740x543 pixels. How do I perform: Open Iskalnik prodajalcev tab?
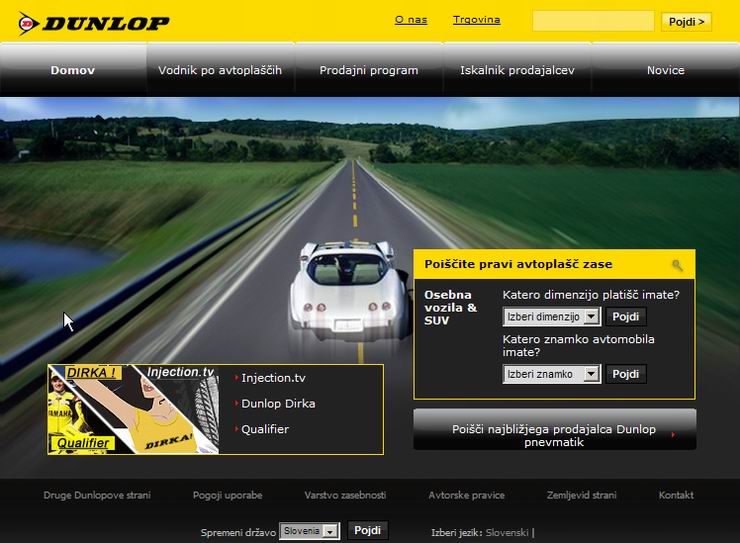[x=517, y=70]
